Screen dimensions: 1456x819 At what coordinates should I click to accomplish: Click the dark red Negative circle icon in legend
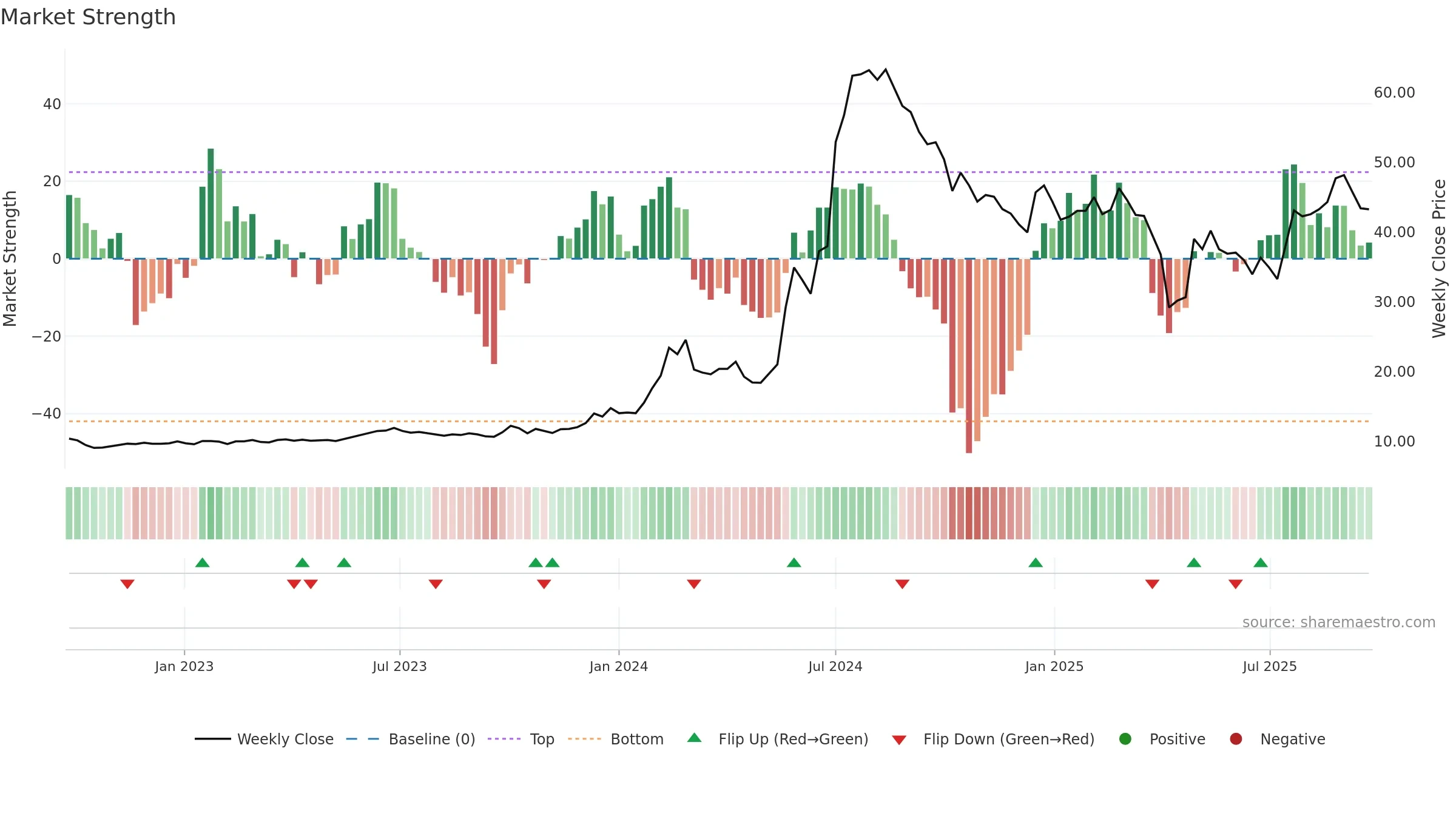(1236, 739)
